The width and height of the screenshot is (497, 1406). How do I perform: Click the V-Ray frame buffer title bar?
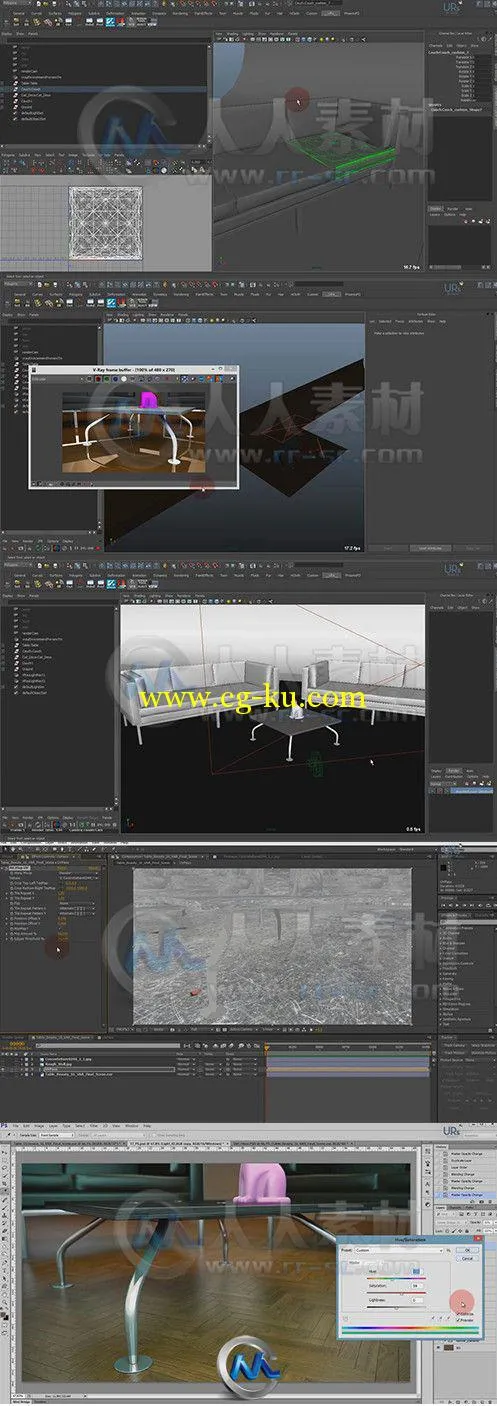click(x=133, y=369)
